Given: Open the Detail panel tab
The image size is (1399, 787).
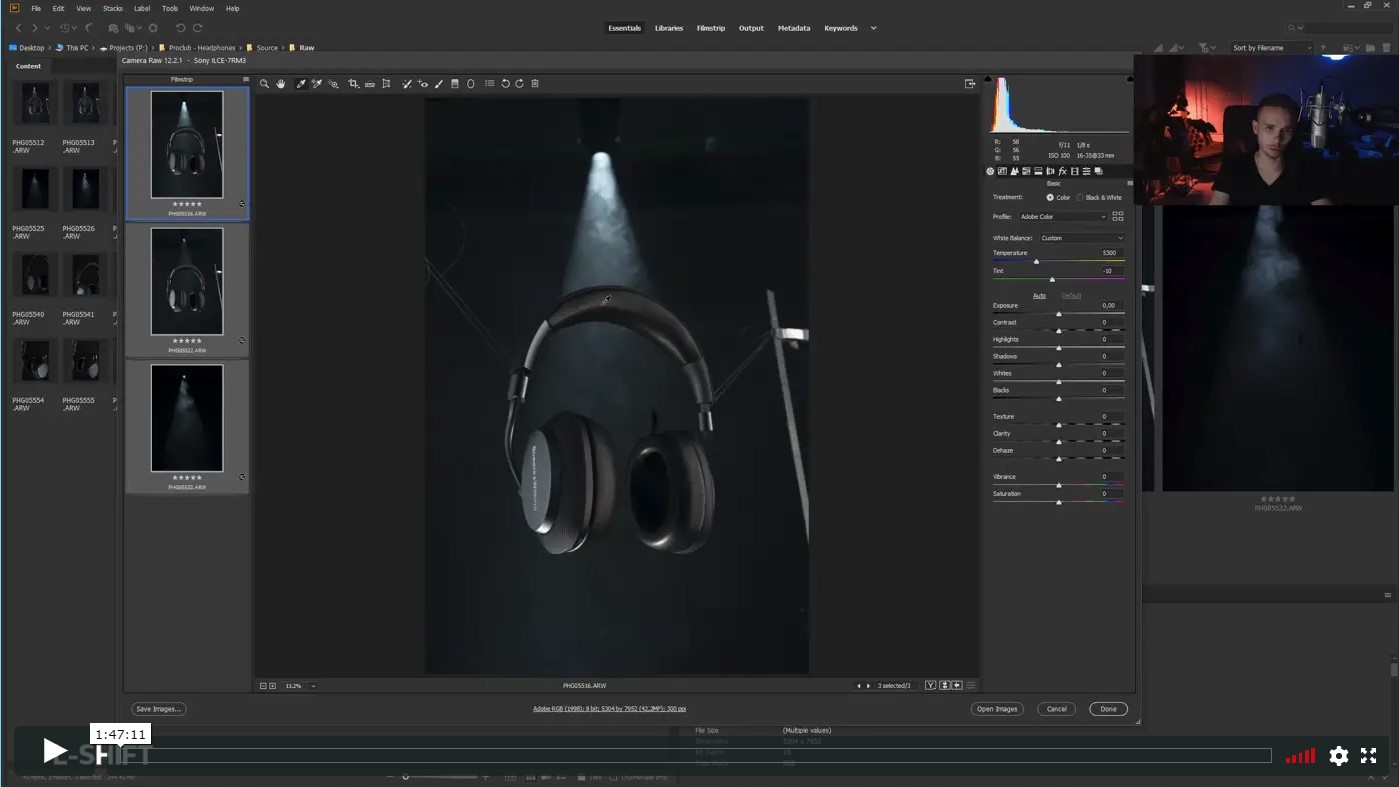Looking at the screenshot, I should pyautogui.click(x=1014, y=171).
